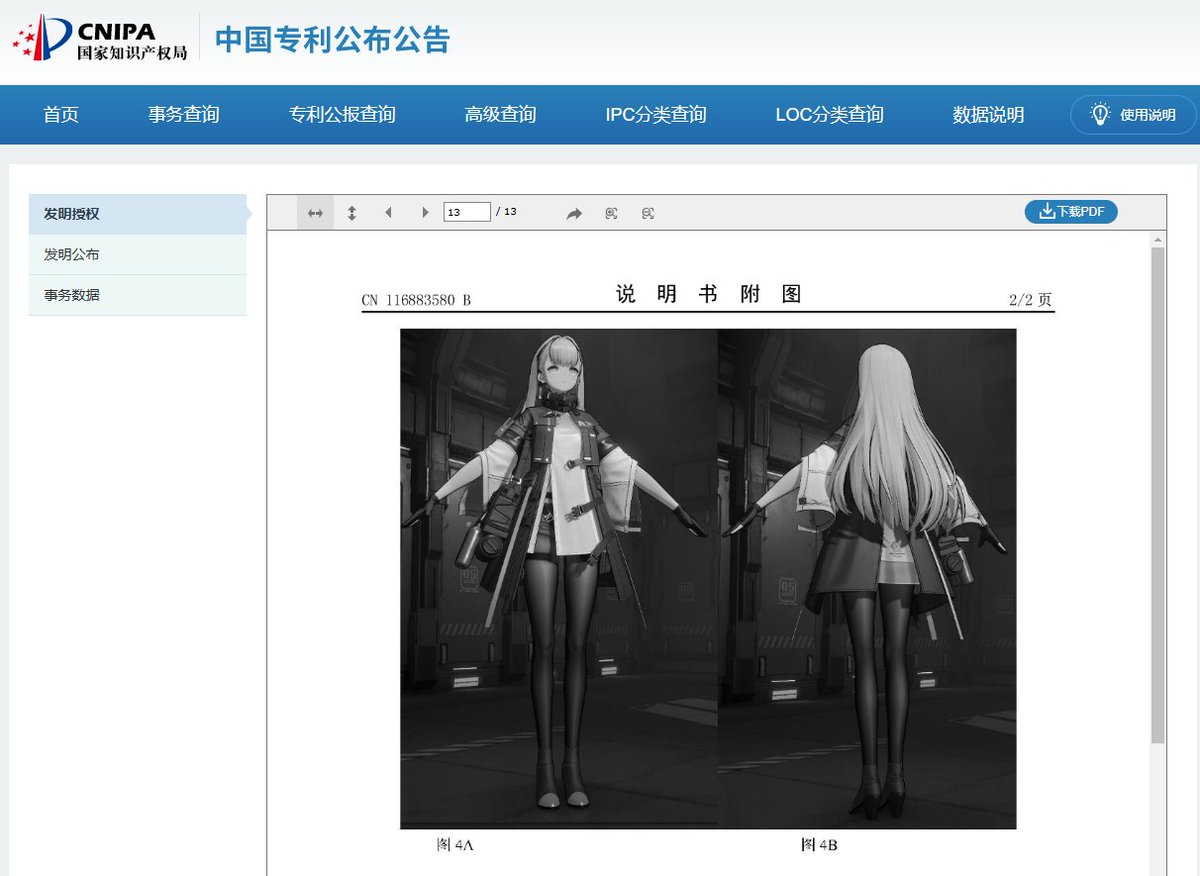Open the share arrow icon in the viewer toolbar

point(574,212)
